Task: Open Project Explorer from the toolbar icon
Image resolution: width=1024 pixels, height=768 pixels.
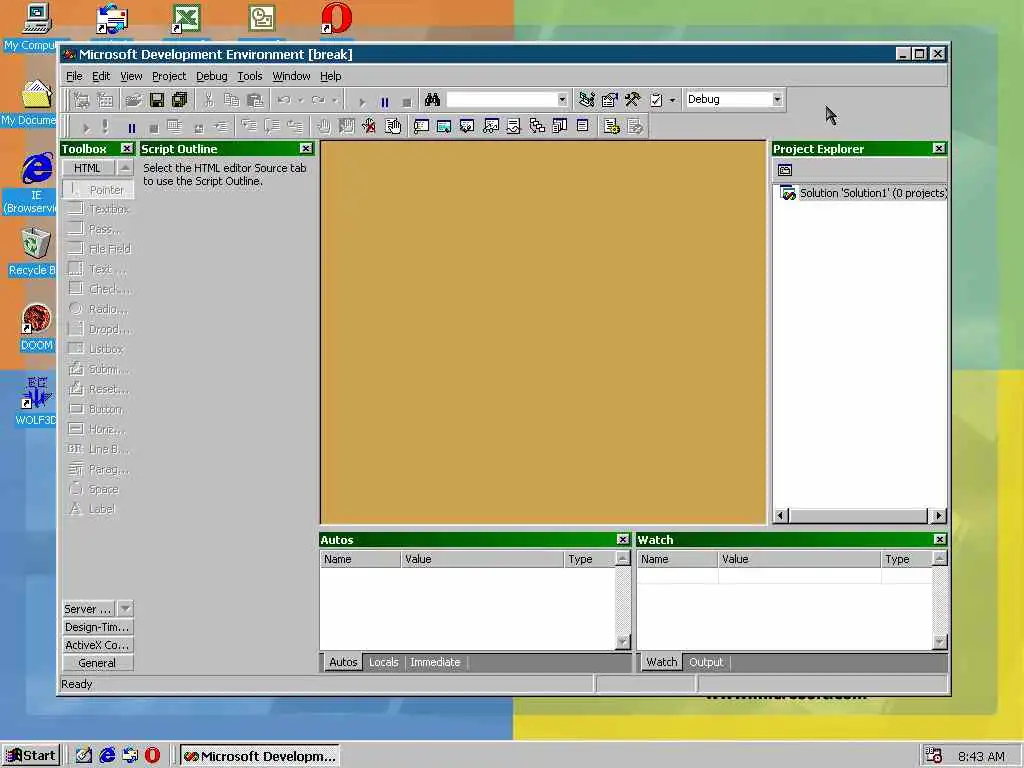Action: pos(586,100)
